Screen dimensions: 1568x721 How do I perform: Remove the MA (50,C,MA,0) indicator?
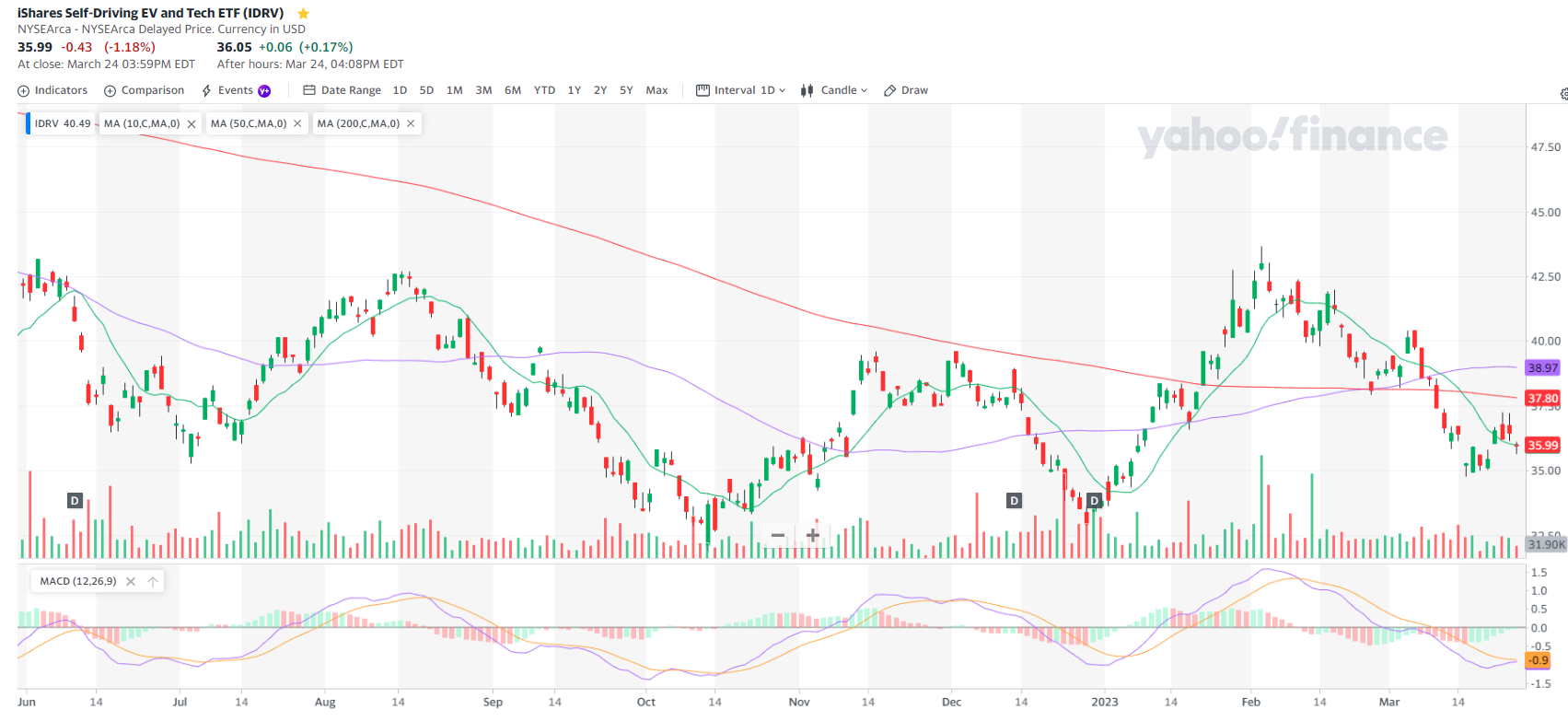[x=297, y=123]
